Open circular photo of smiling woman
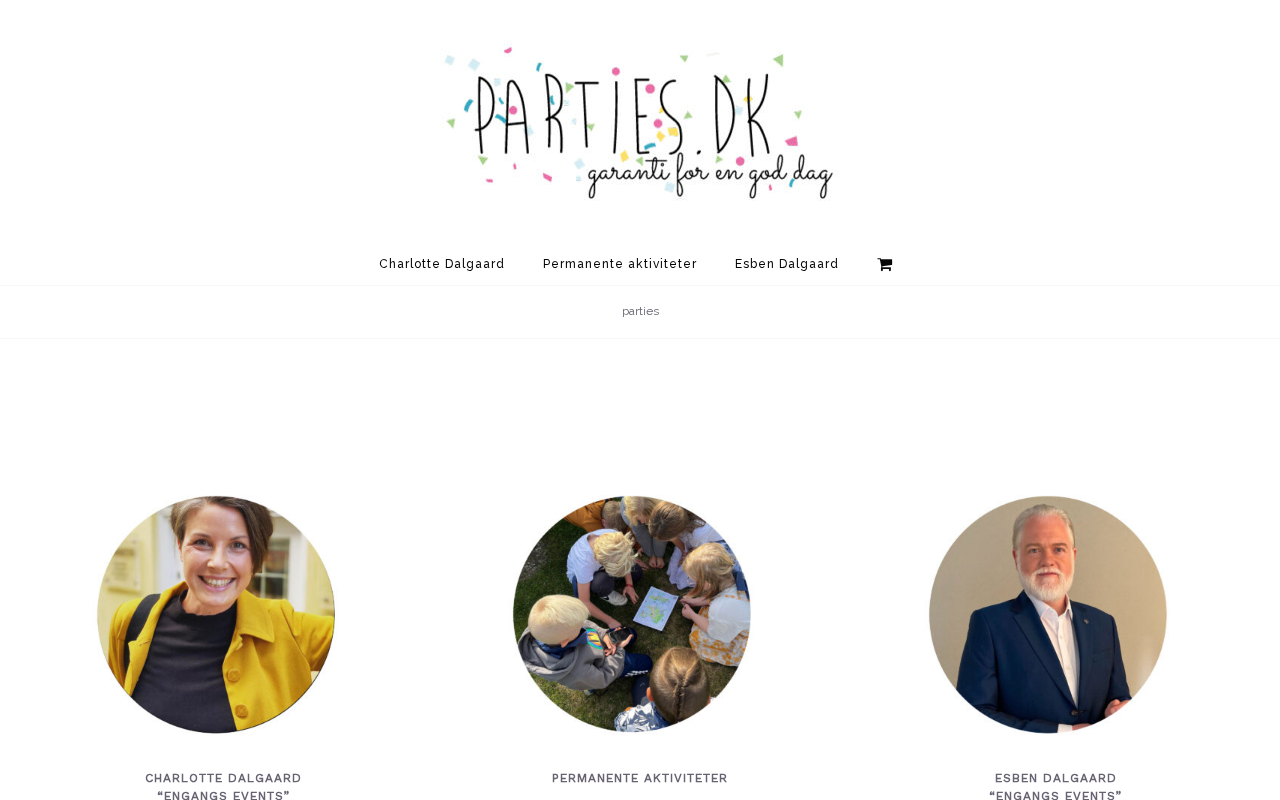This screenshot has width=1280, height=800. pyautogui.click(x=216, y=614)
